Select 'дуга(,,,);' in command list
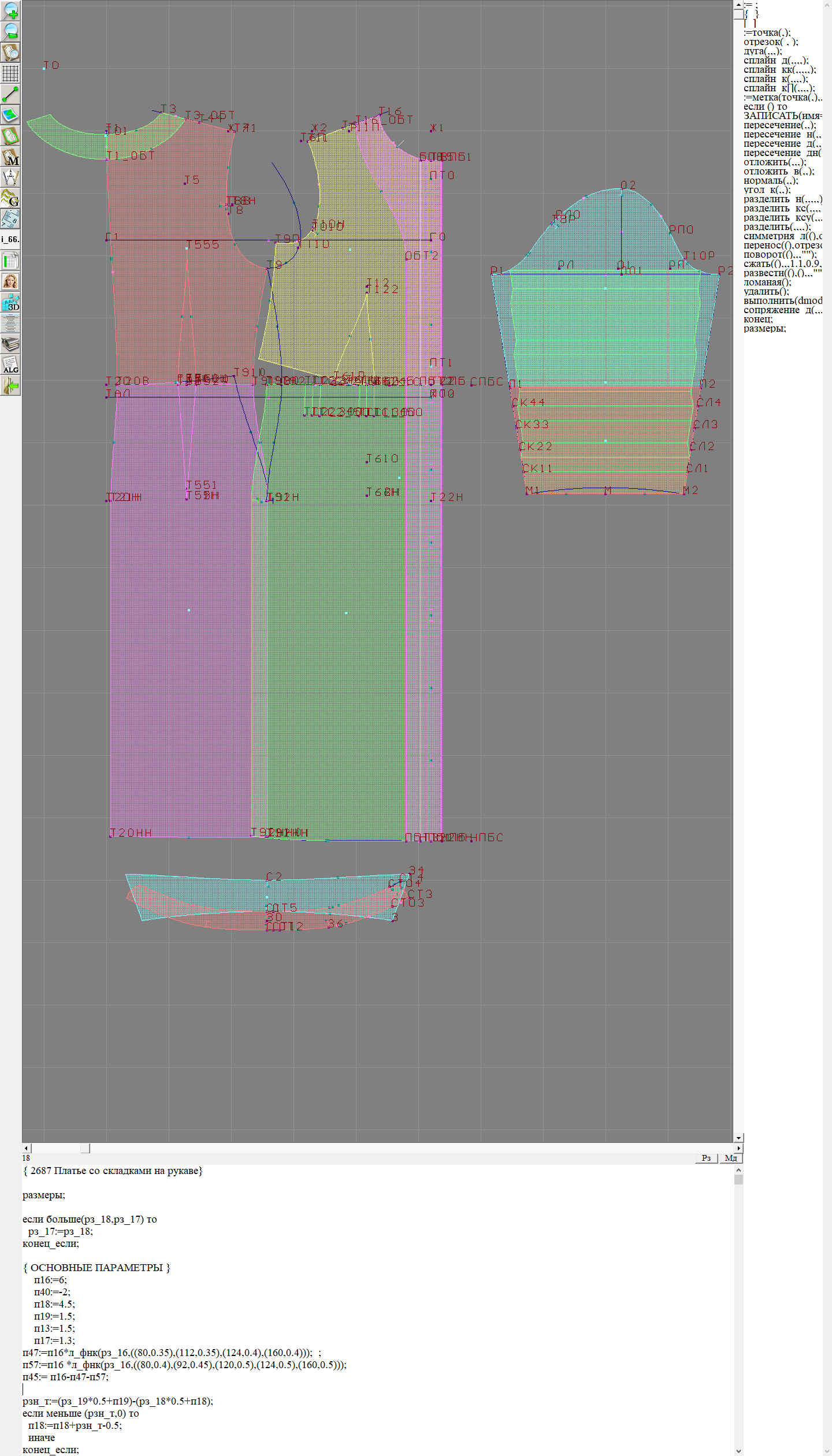 coord(762,51)
